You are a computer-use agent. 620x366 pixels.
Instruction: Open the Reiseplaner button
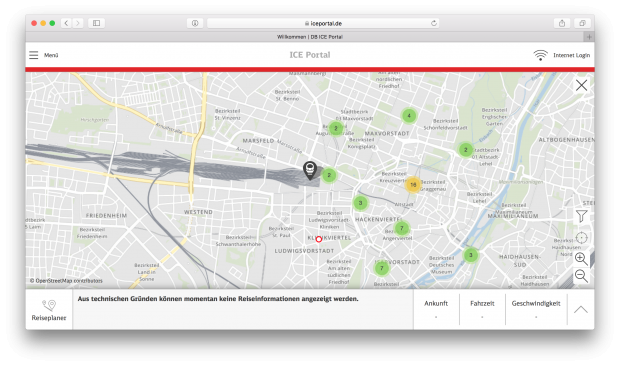pos(49,309)
